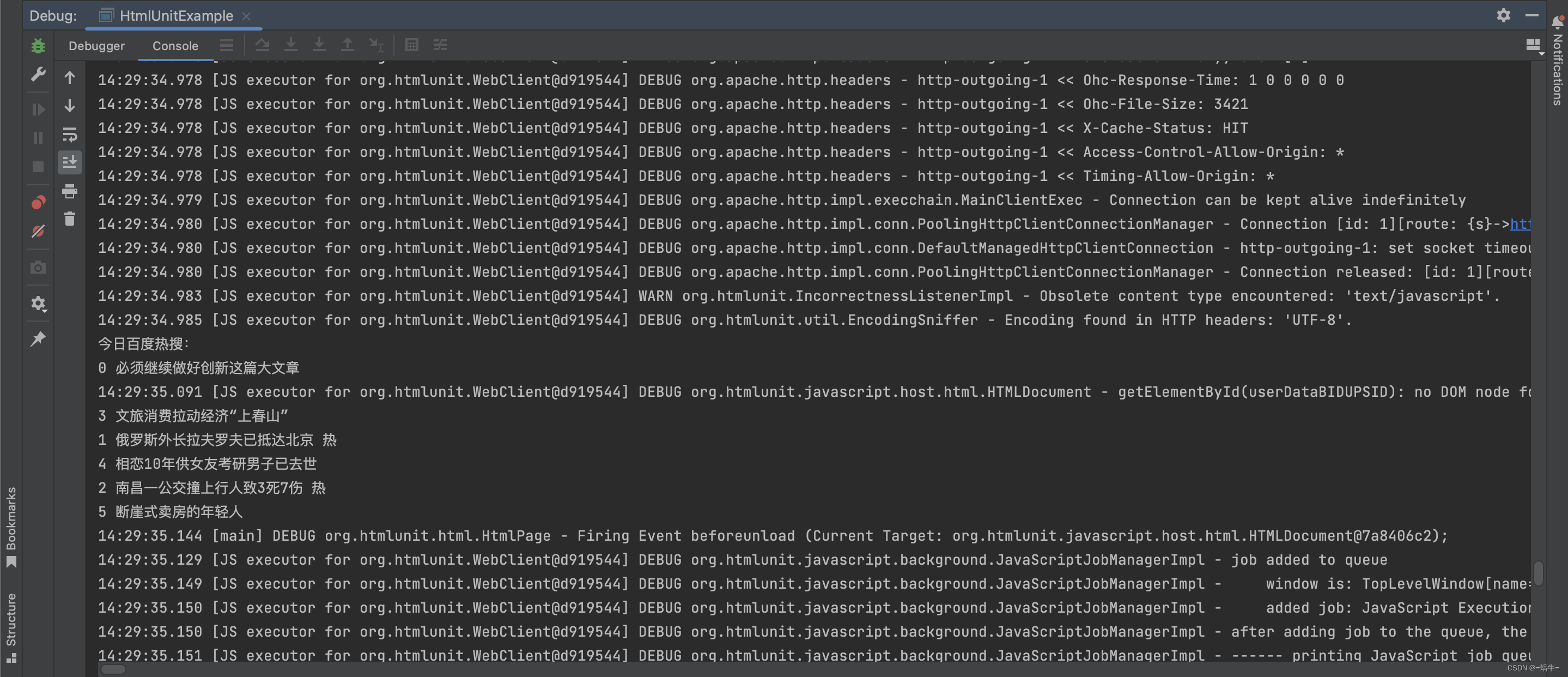
Task: Click the 'X-Cache-Status: HIT' log line
Action: click(673, 129)
